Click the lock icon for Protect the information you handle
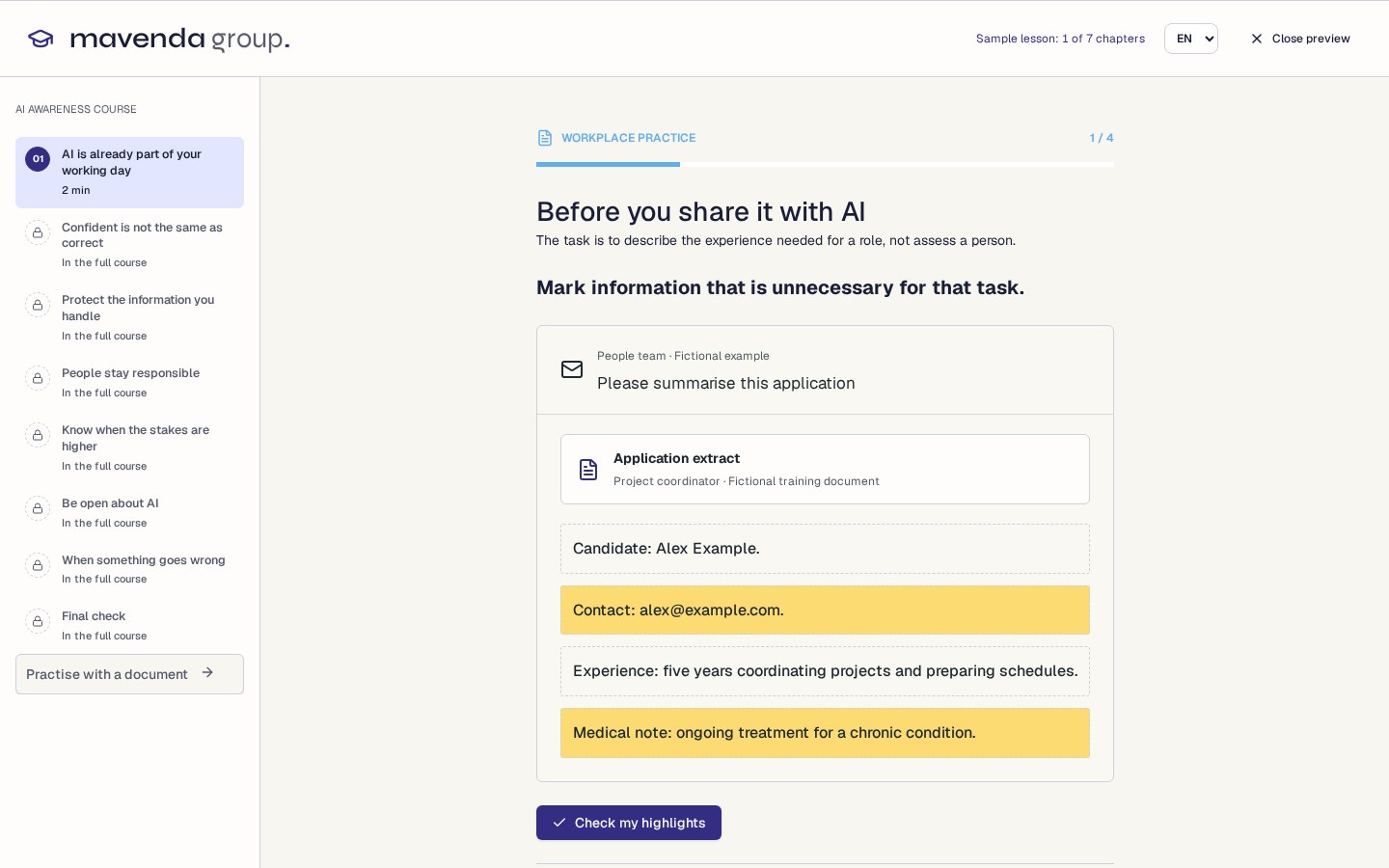 point(38,305)
